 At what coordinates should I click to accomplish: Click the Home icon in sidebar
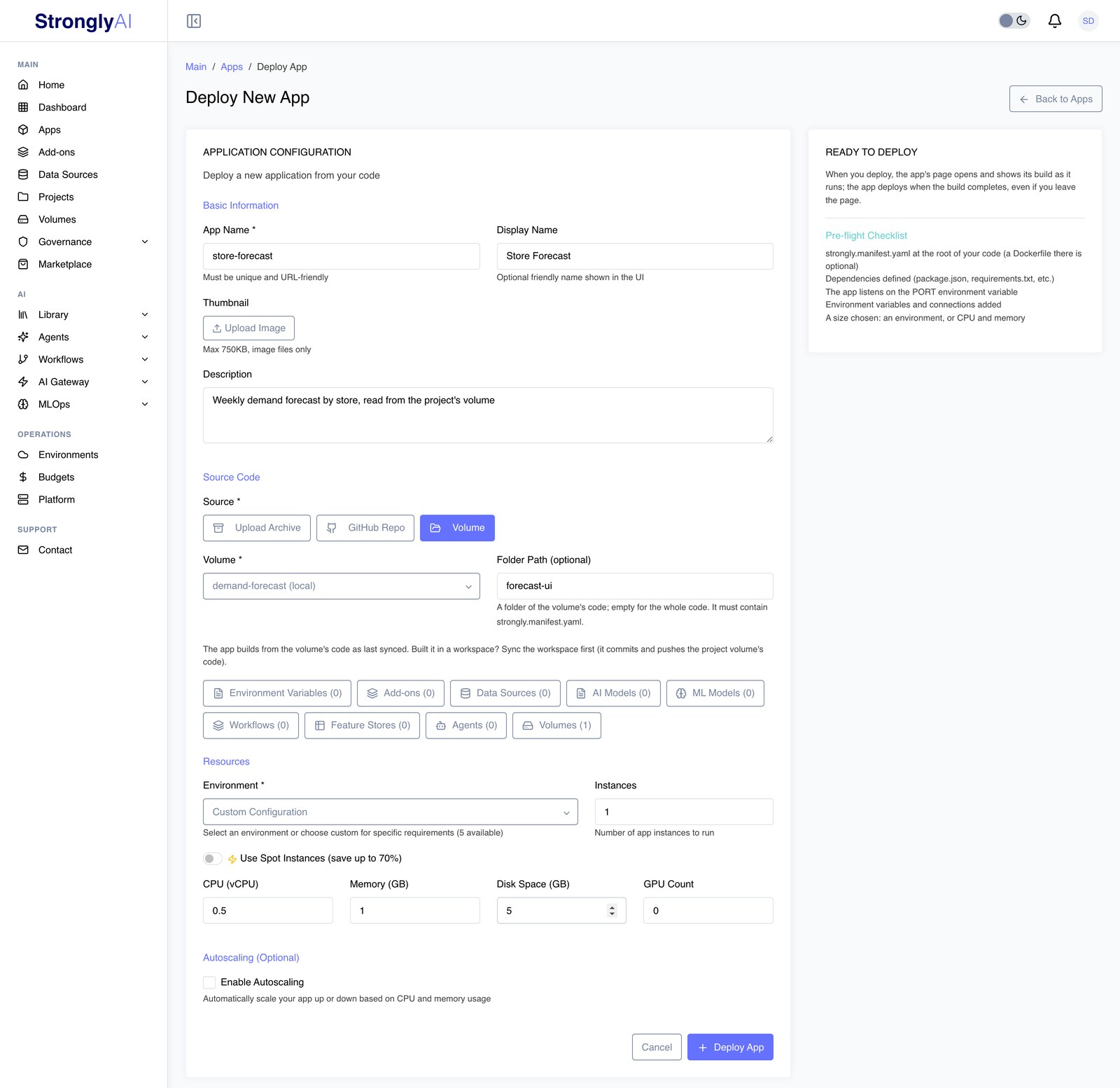tap(23, 85)
